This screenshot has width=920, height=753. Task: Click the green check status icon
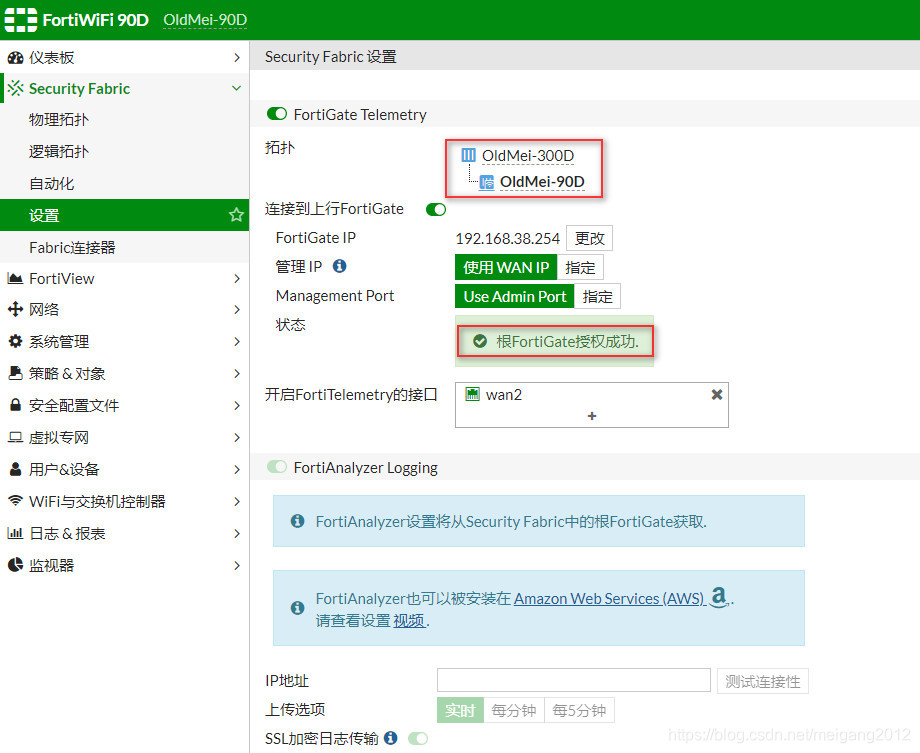(x=480, y=341)
